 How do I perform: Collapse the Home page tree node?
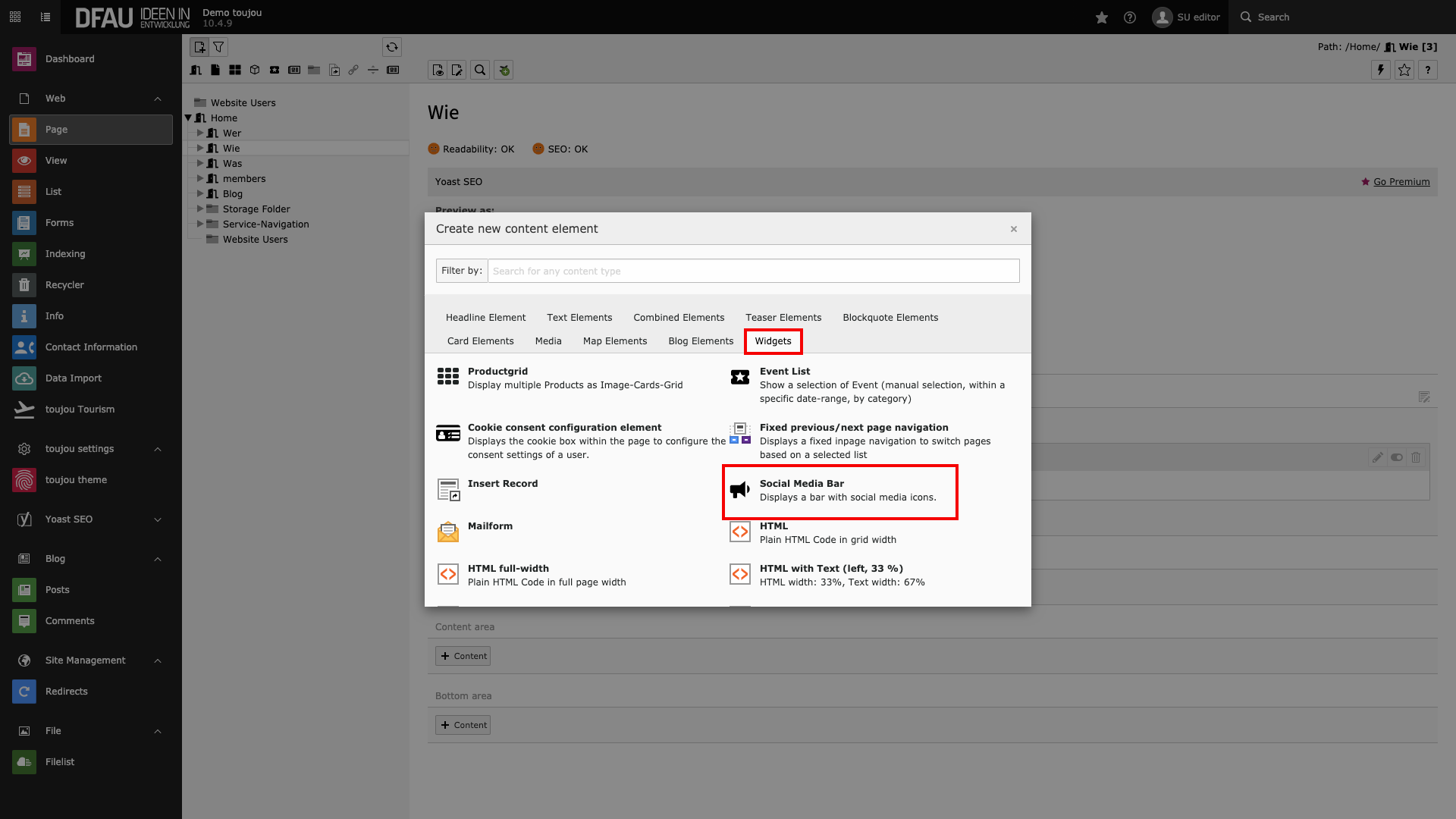189,118
